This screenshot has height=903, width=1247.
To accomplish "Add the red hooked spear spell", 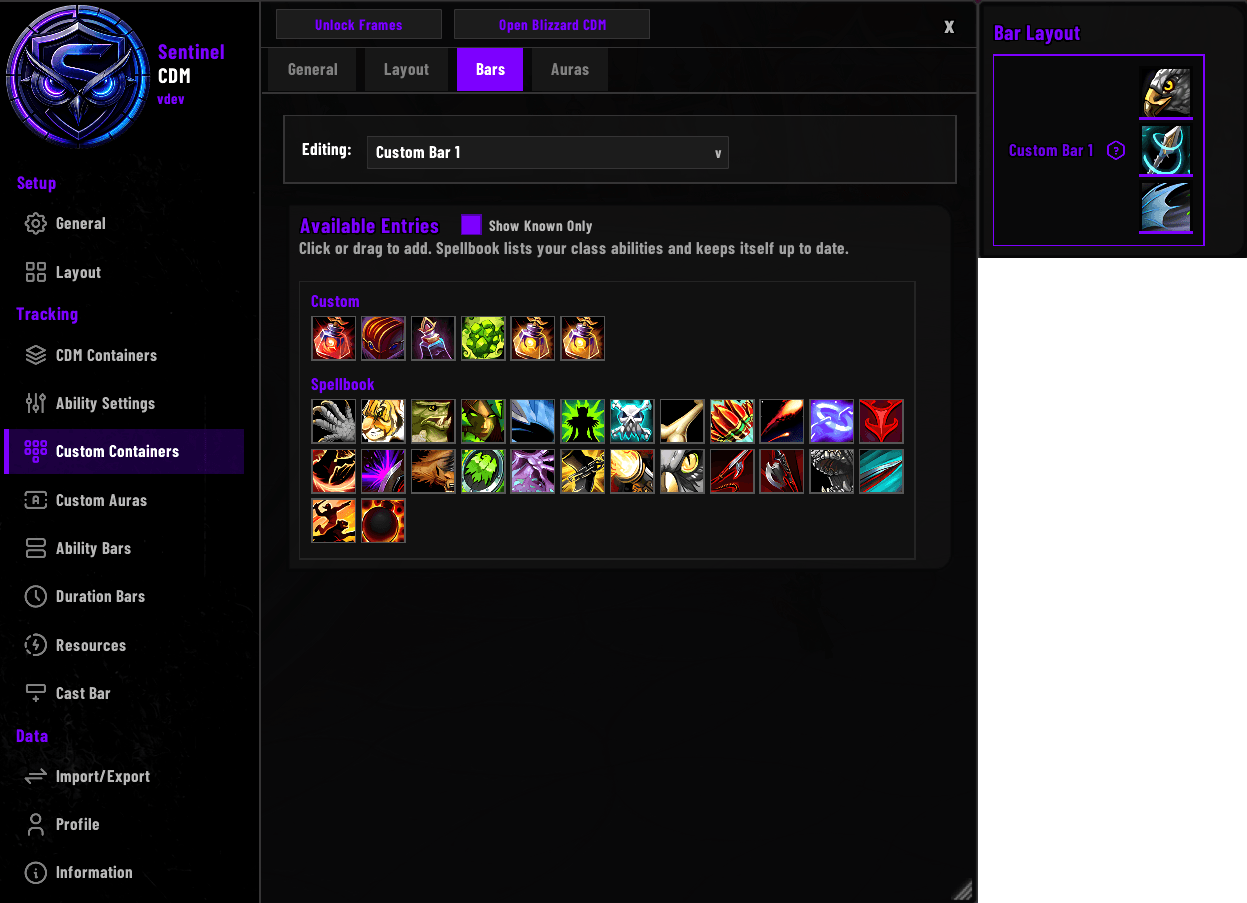I will (733, 471).
